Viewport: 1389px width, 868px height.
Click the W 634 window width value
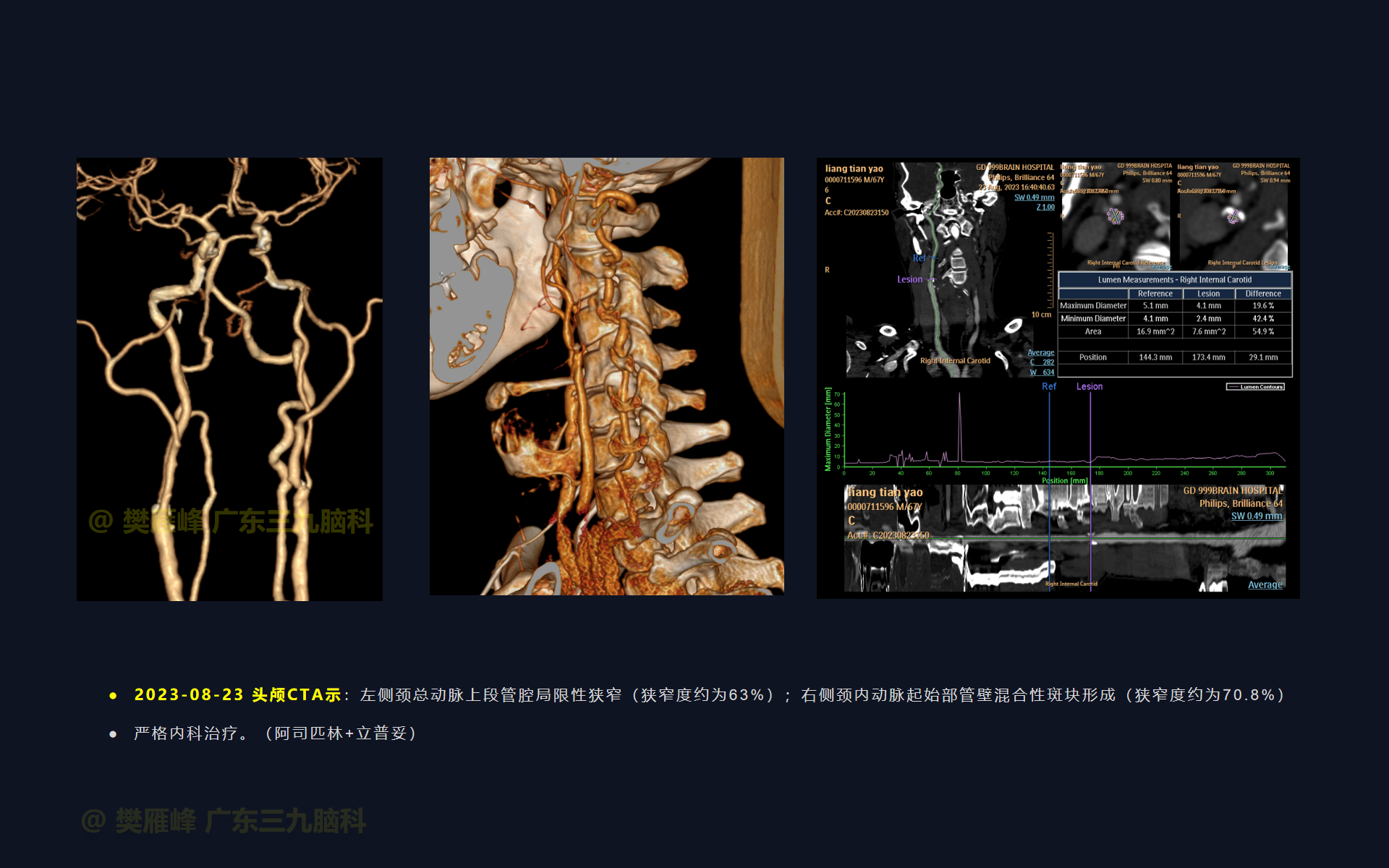pyautogui.click(x=1042, y=373)
